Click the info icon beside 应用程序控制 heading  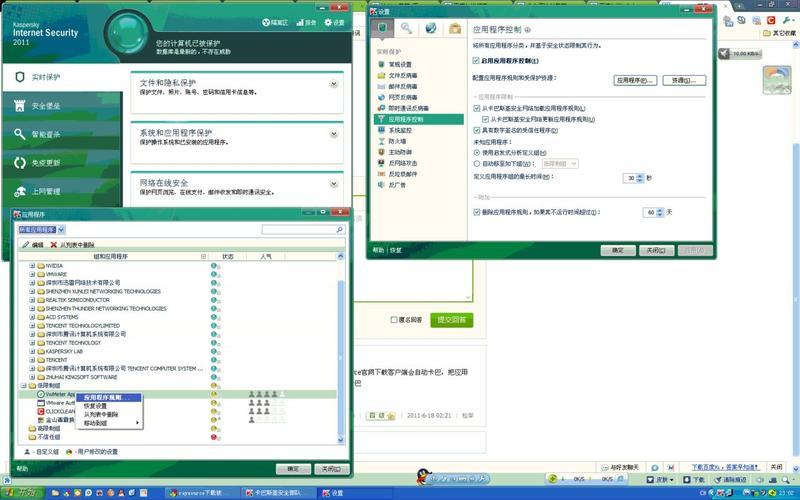click(x=528, y=30)
